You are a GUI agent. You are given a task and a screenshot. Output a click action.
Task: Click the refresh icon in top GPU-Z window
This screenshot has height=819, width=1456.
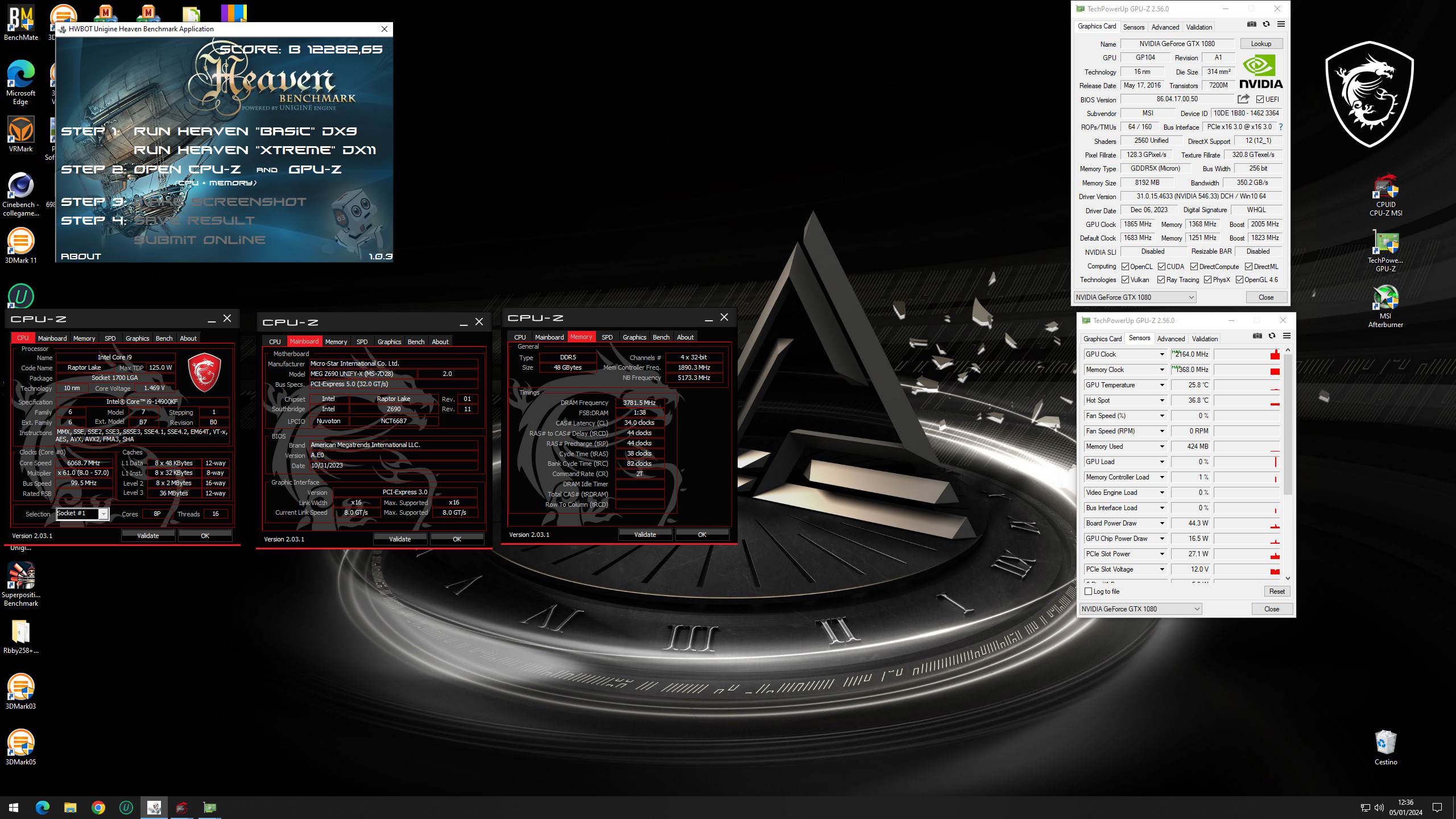pos(1266,24)
